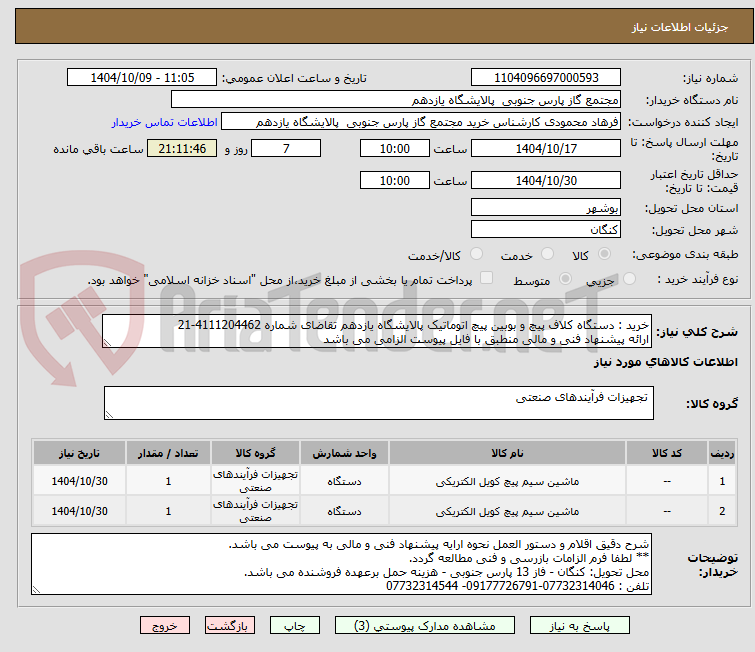Select the متوسط purchase type radio
The width and height of the screenshot is (755, 652).
(x=565, y=279)
